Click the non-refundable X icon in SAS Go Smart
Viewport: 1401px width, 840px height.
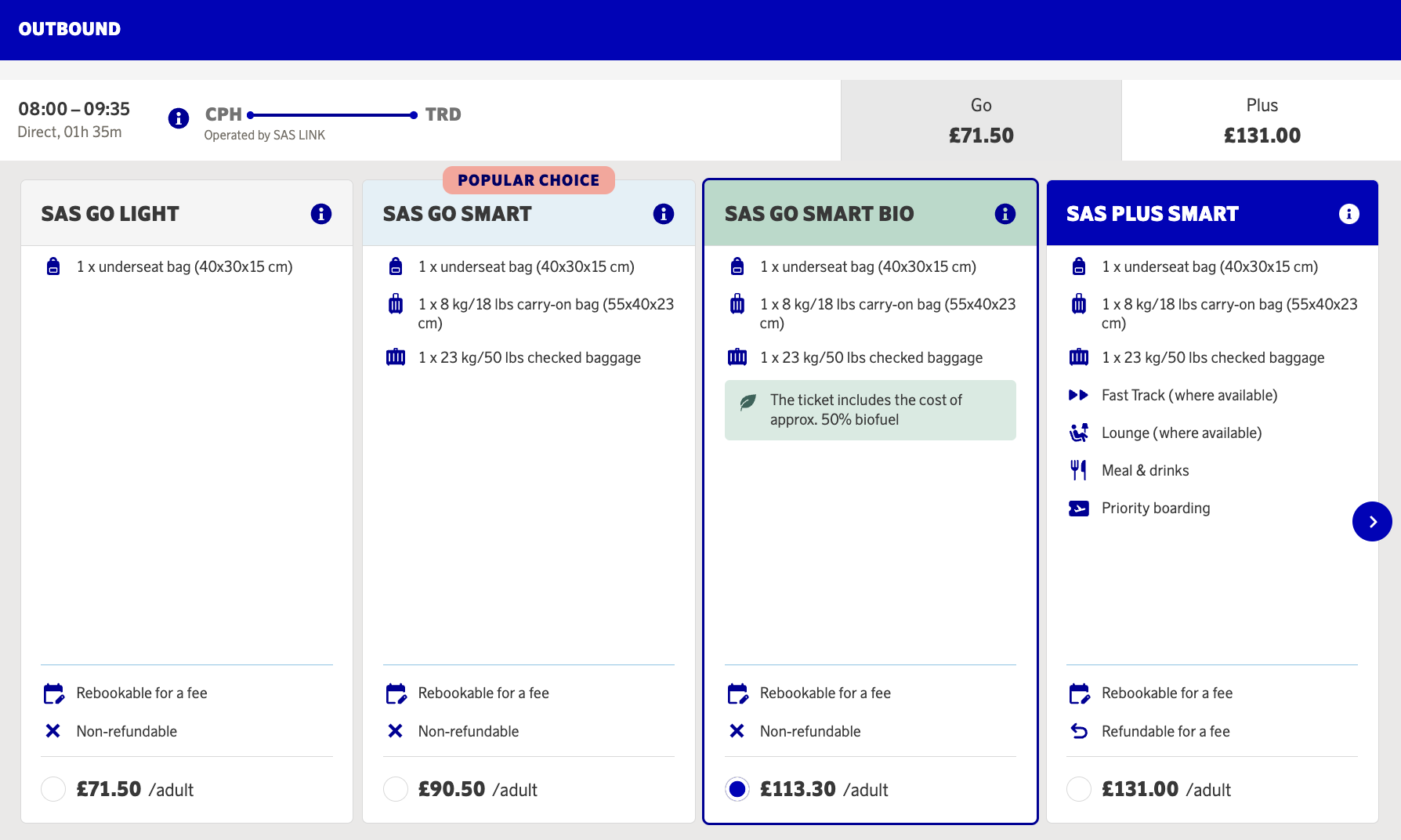[x=396, y=731]
